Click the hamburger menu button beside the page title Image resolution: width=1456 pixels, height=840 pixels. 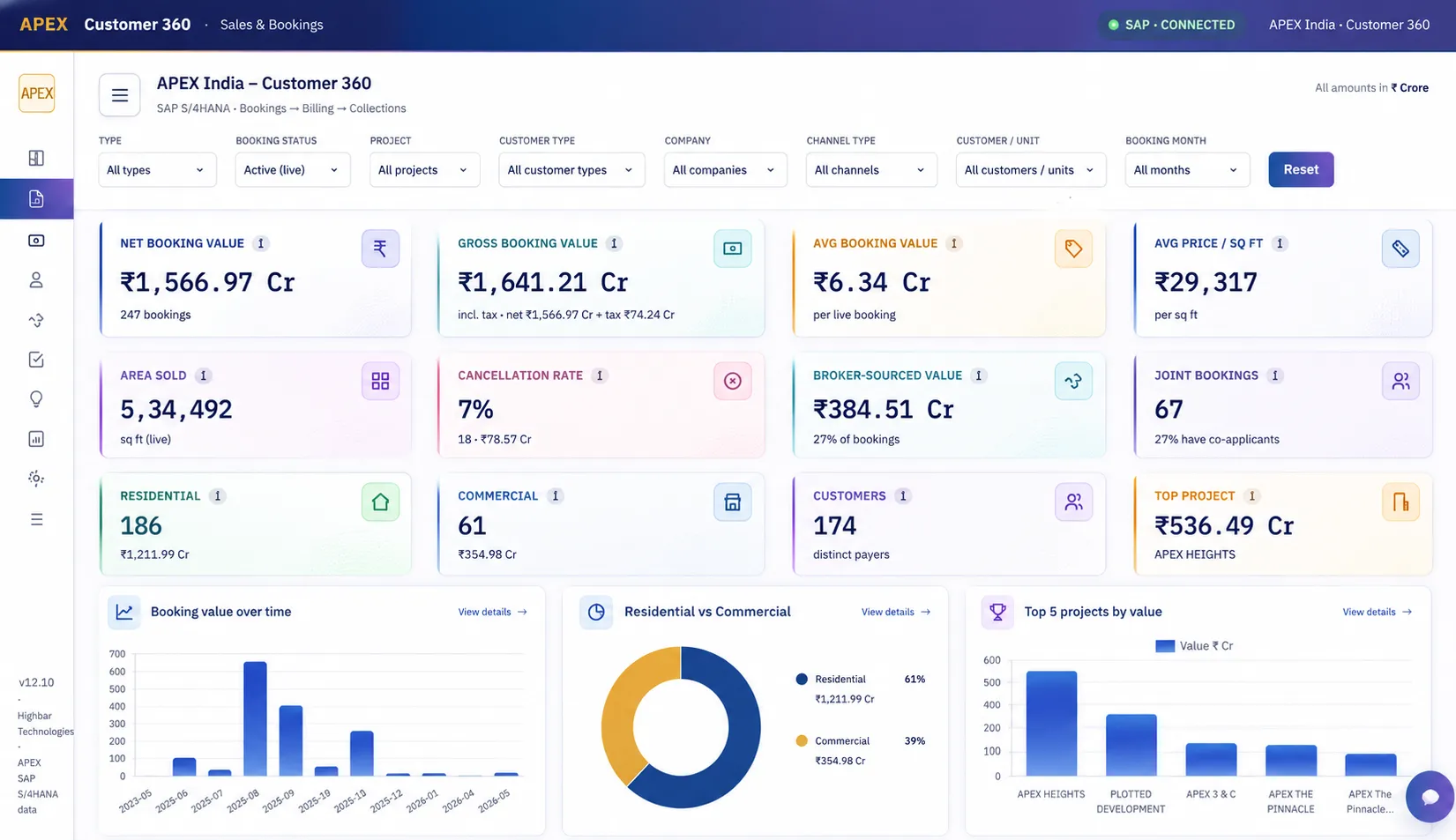[120, 95]
